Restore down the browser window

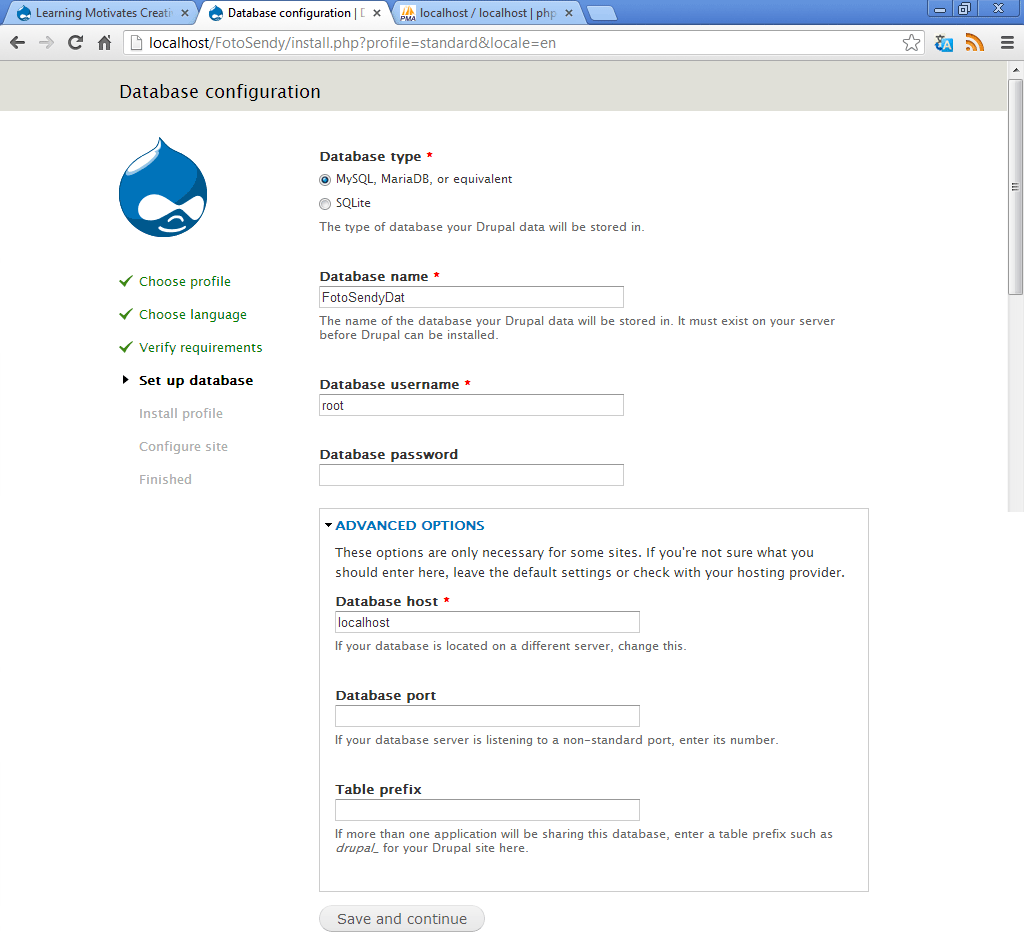coord(965,8)
